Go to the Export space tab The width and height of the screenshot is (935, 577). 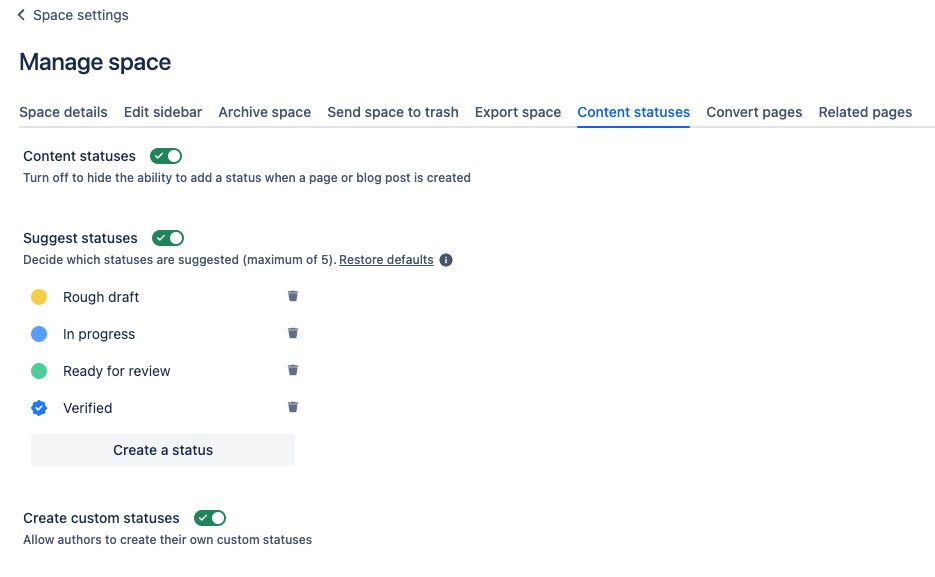click(518, 112)
